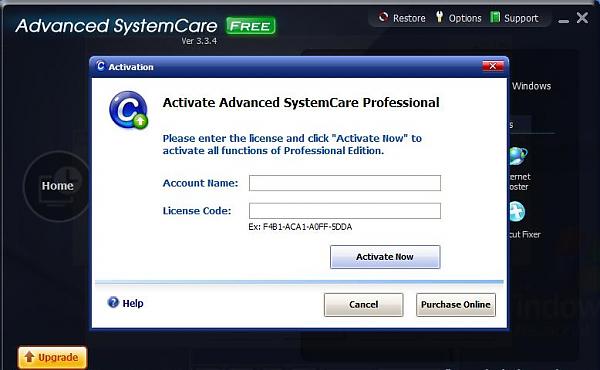Viewport: 600px width, 370px height.
Task: Click the Internet Booster globe icon
Action: click(518, 156)
